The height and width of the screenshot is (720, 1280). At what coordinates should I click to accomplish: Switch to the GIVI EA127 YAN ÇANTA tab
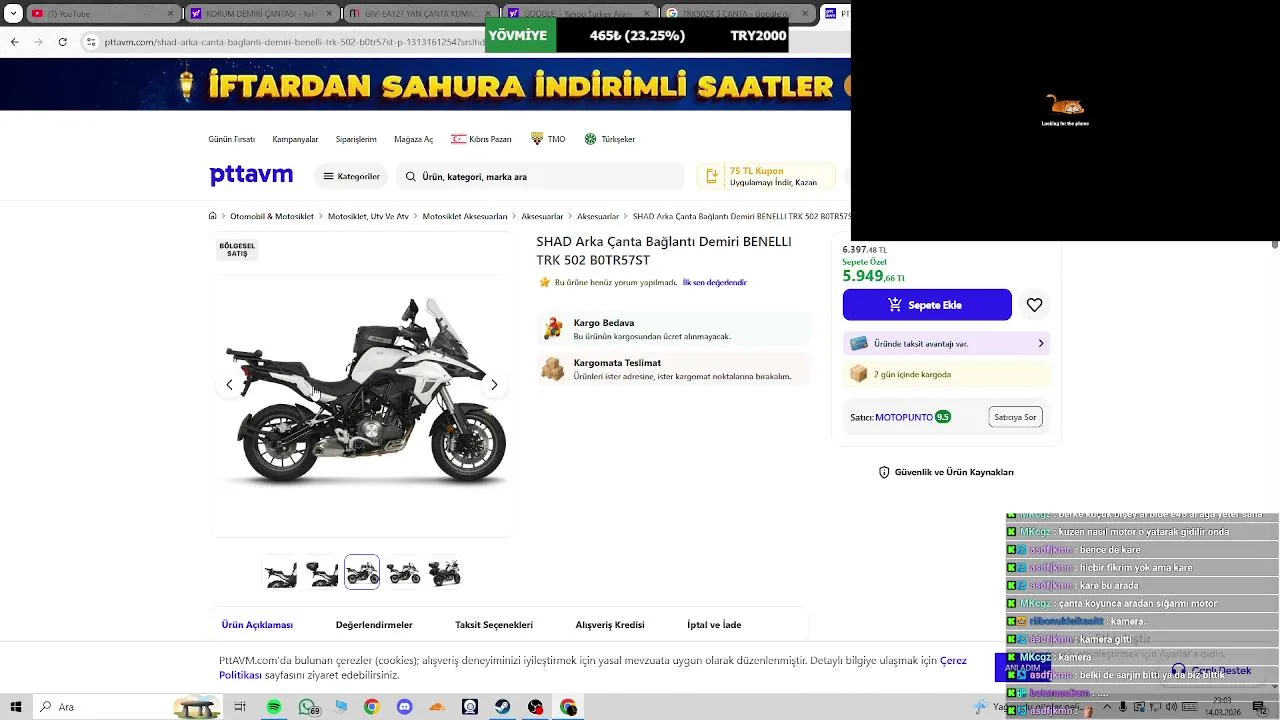418,14
